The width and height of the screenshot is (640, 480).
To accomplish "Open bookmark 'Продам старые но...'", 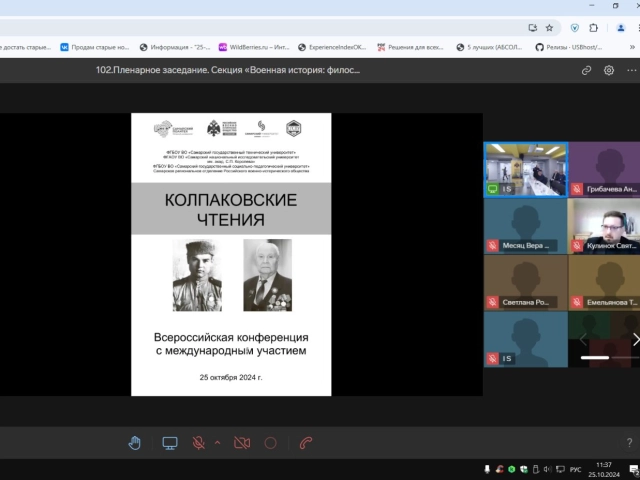I will click(x=95, y=47).
